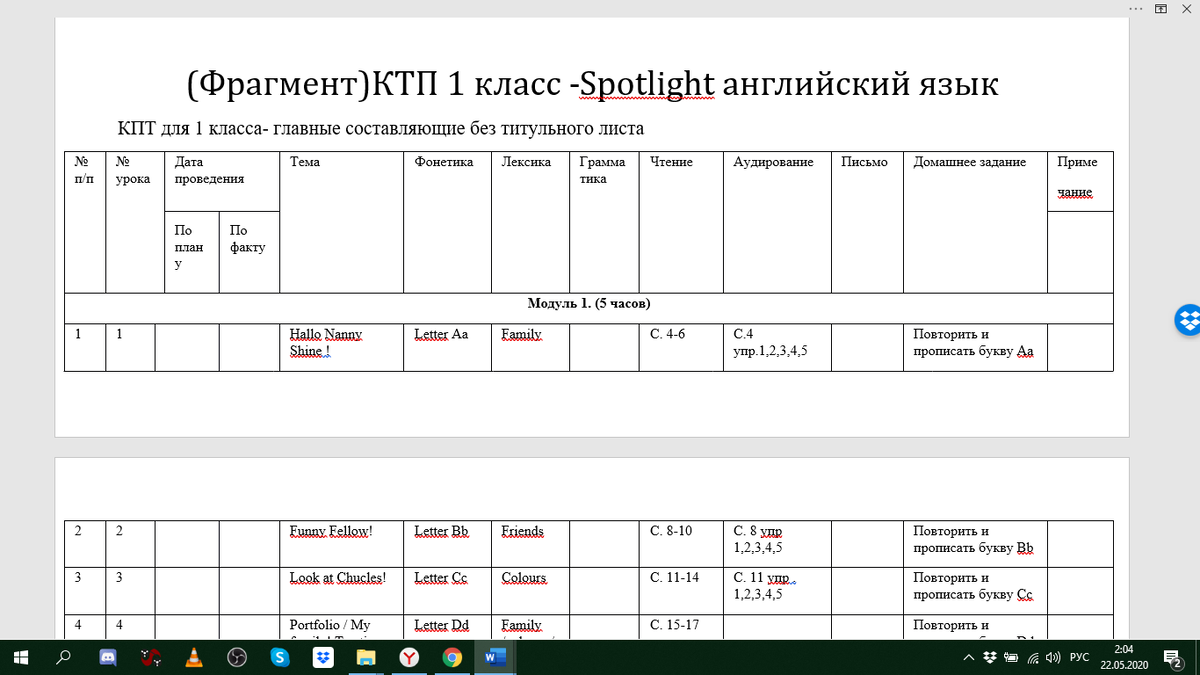Open the volume speaker tray icon
Viewport: 1200px width, 675px height.
[x=1052, y=658]
